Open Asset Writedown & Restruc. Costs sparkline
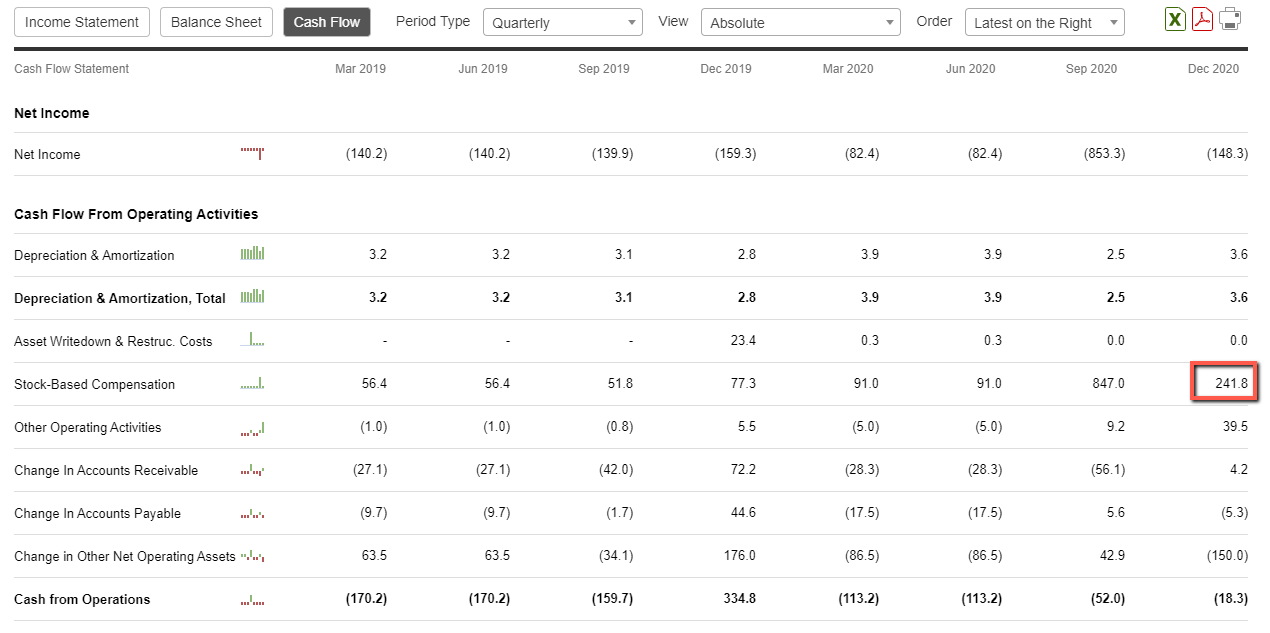This screenshot has height=633, width=1270. [x=252, y=340]
